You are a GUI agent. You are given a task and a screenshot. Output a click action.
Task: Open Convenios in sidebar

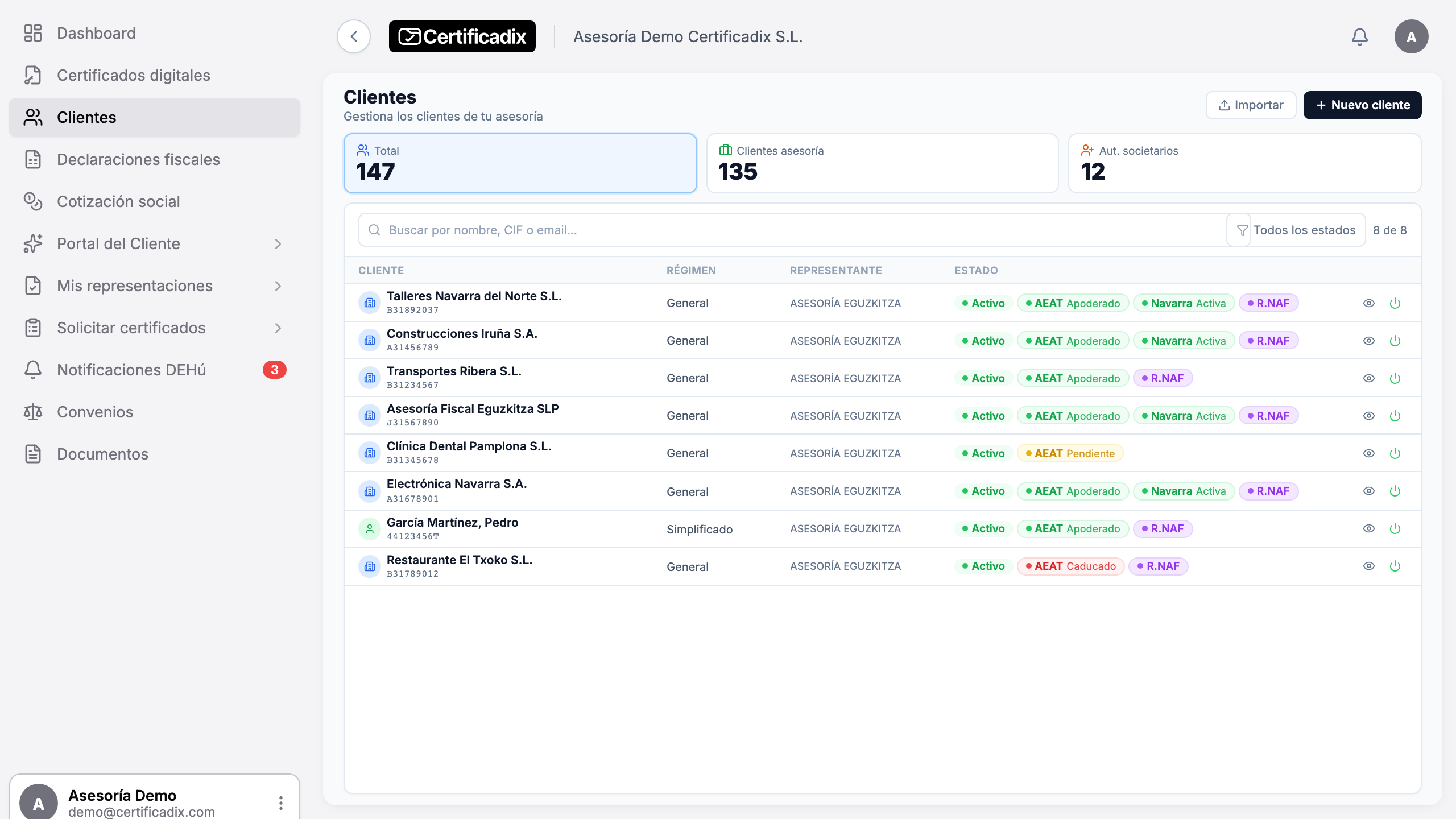(155, 412)
